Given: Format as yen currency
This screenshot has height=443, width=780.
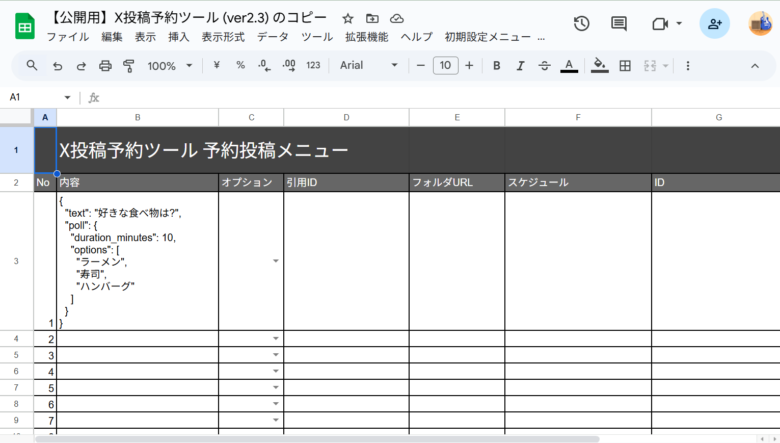Looking at the screenshot, I should [216, 65].
